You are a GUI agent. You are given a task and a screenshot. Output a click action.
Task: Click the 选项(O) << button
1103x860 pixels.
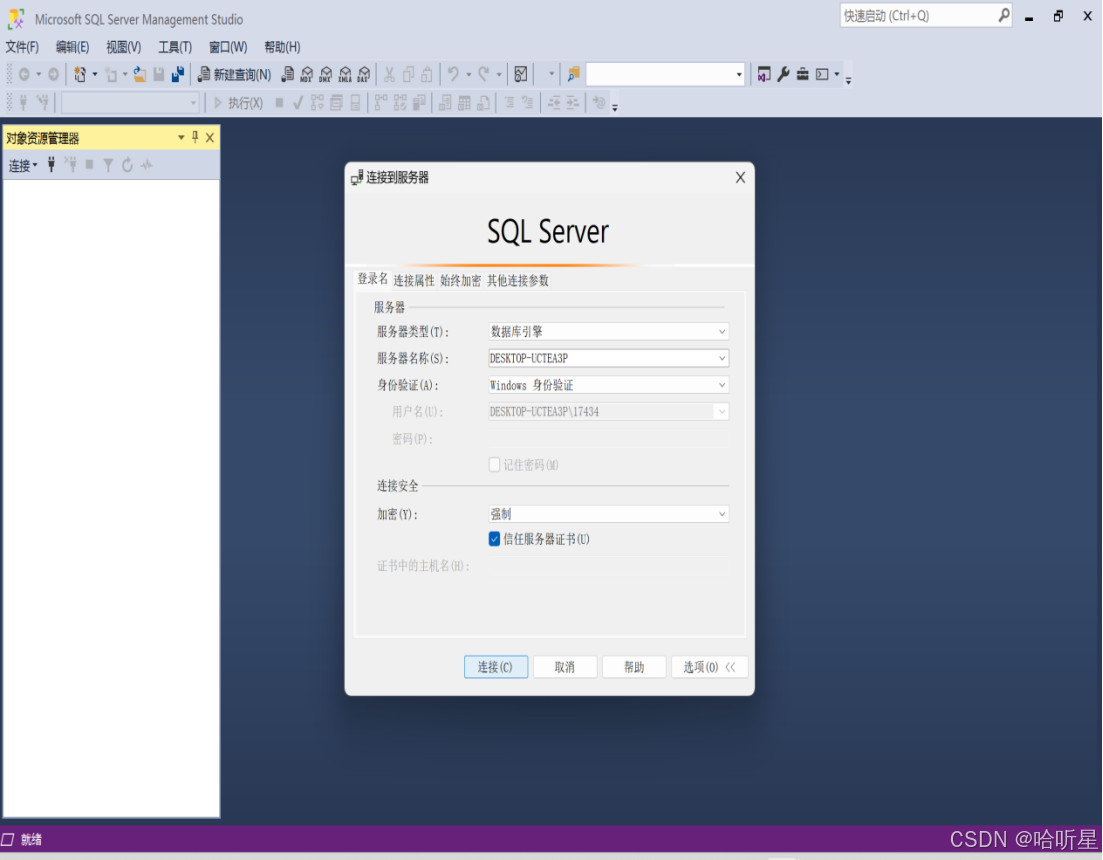(x=709, y=667)
